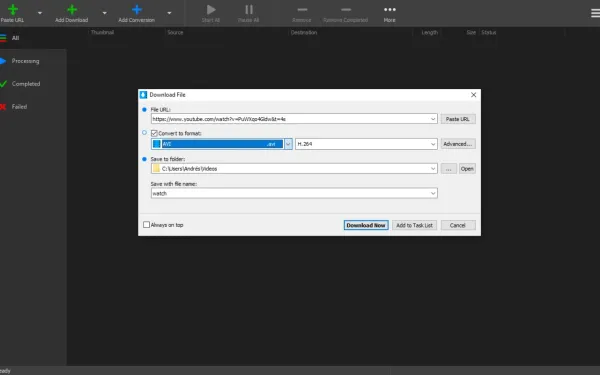Click the Remove toolbar icon
The height and width of the screenshot is (375, 600).
coord(302,10)
